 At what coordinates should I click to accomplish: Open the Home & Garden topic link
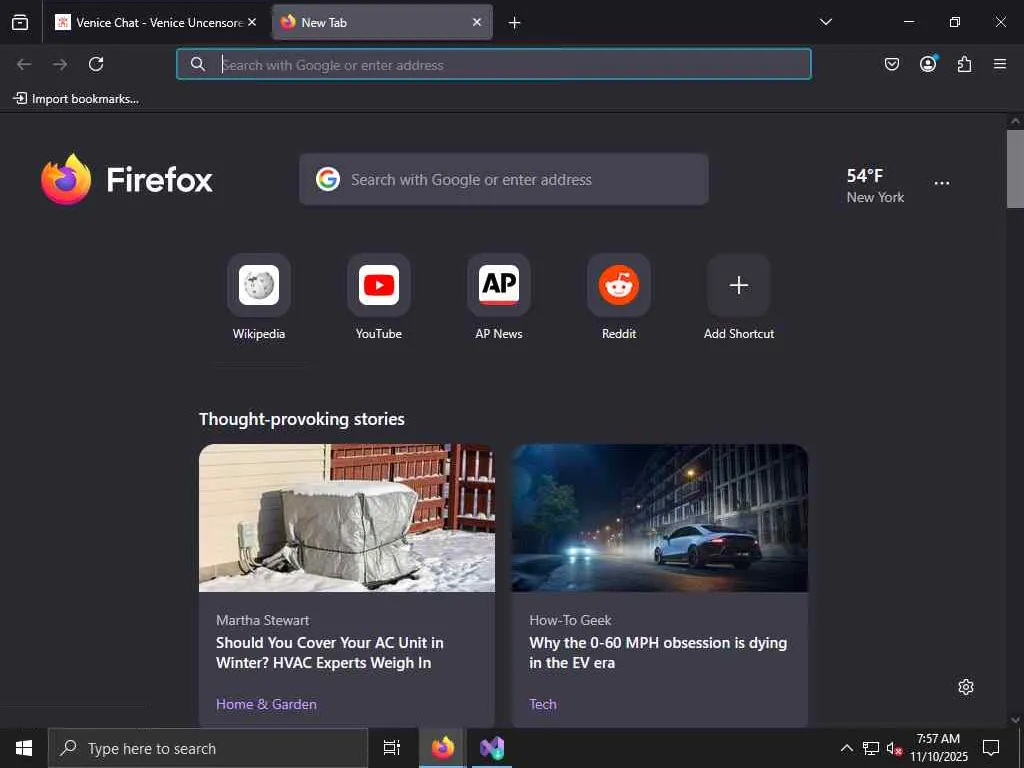[266, 704]
